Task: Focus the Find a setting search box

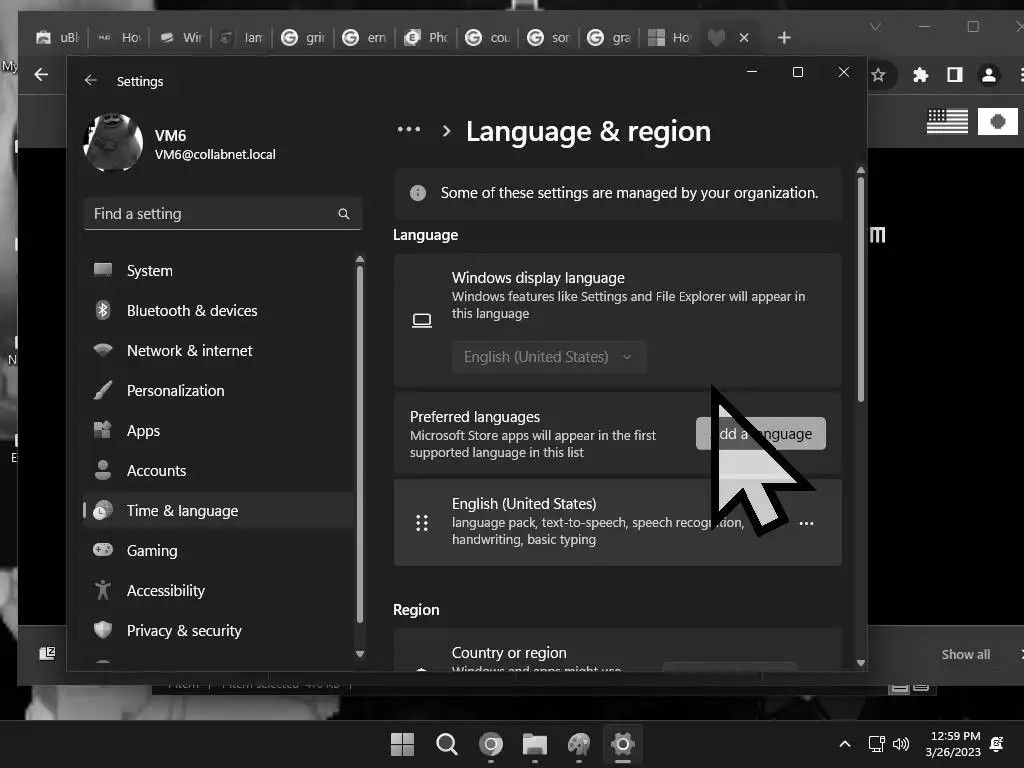Action: (x=223, y=214)
